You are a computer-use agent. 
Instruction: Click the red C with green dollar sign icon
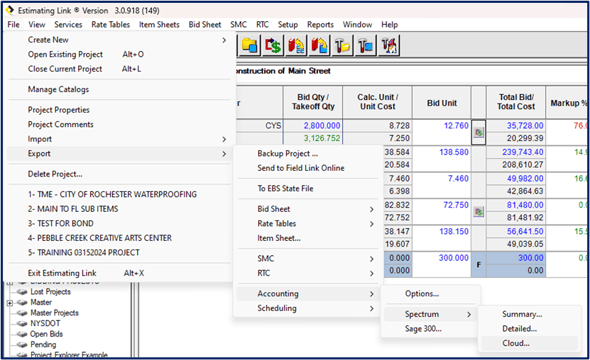(273, 46)
